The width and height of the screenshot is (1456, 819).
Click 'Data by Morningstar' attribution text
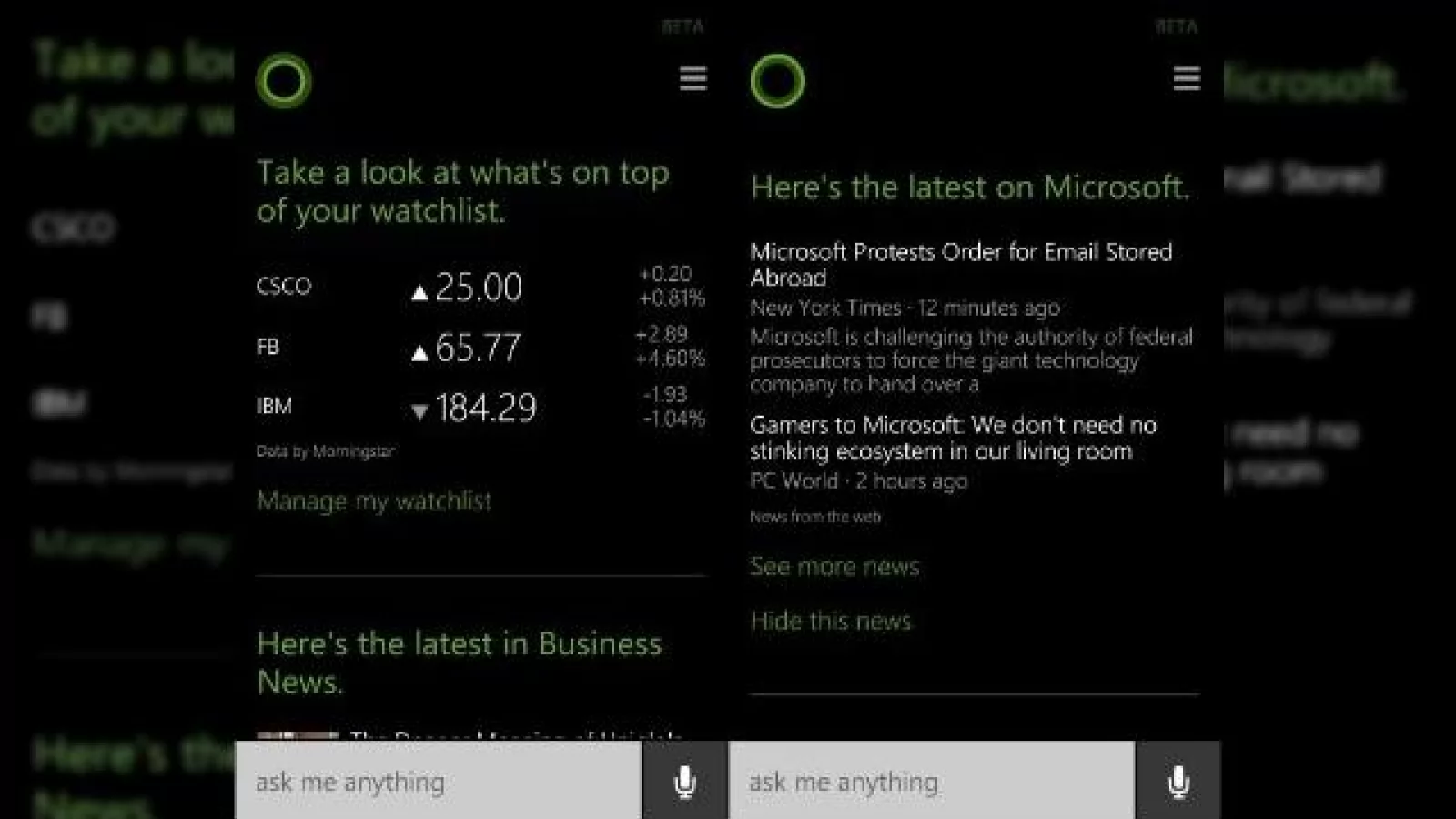325,450
